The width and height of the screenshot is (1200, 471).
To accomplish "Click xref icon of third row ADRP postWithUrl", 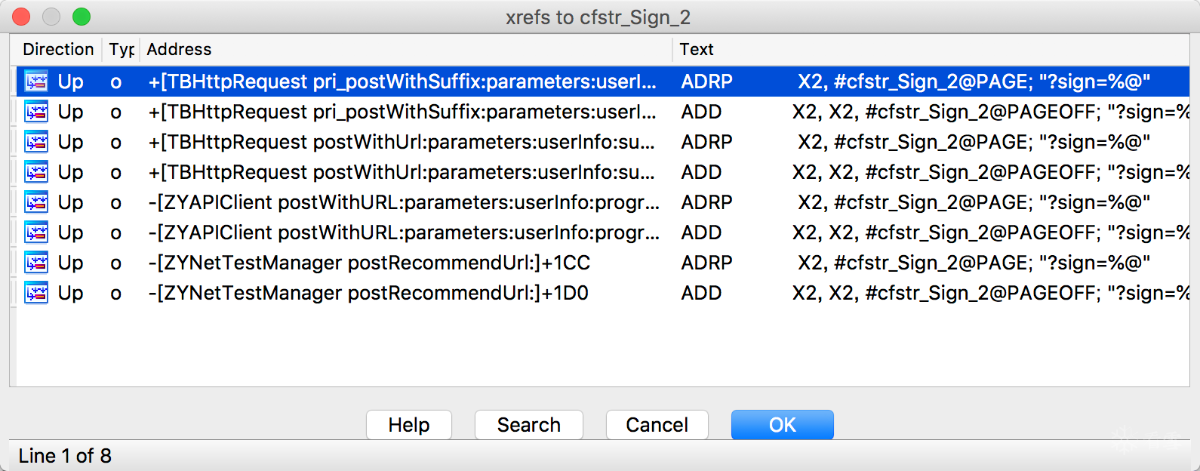I will coord(36,142).
